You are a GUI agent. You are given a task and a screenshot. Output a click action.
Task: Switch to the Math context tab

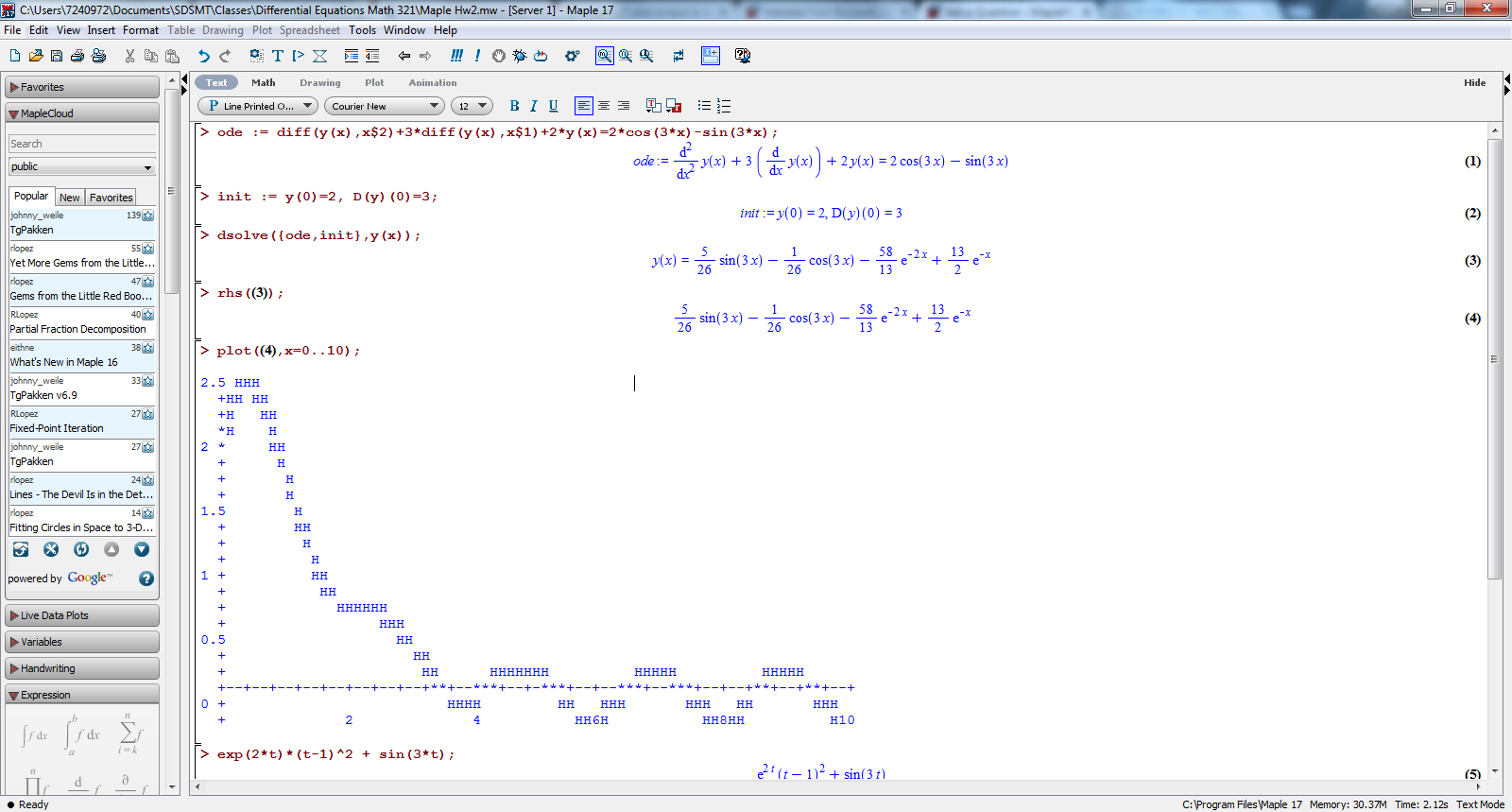(264, 82)
